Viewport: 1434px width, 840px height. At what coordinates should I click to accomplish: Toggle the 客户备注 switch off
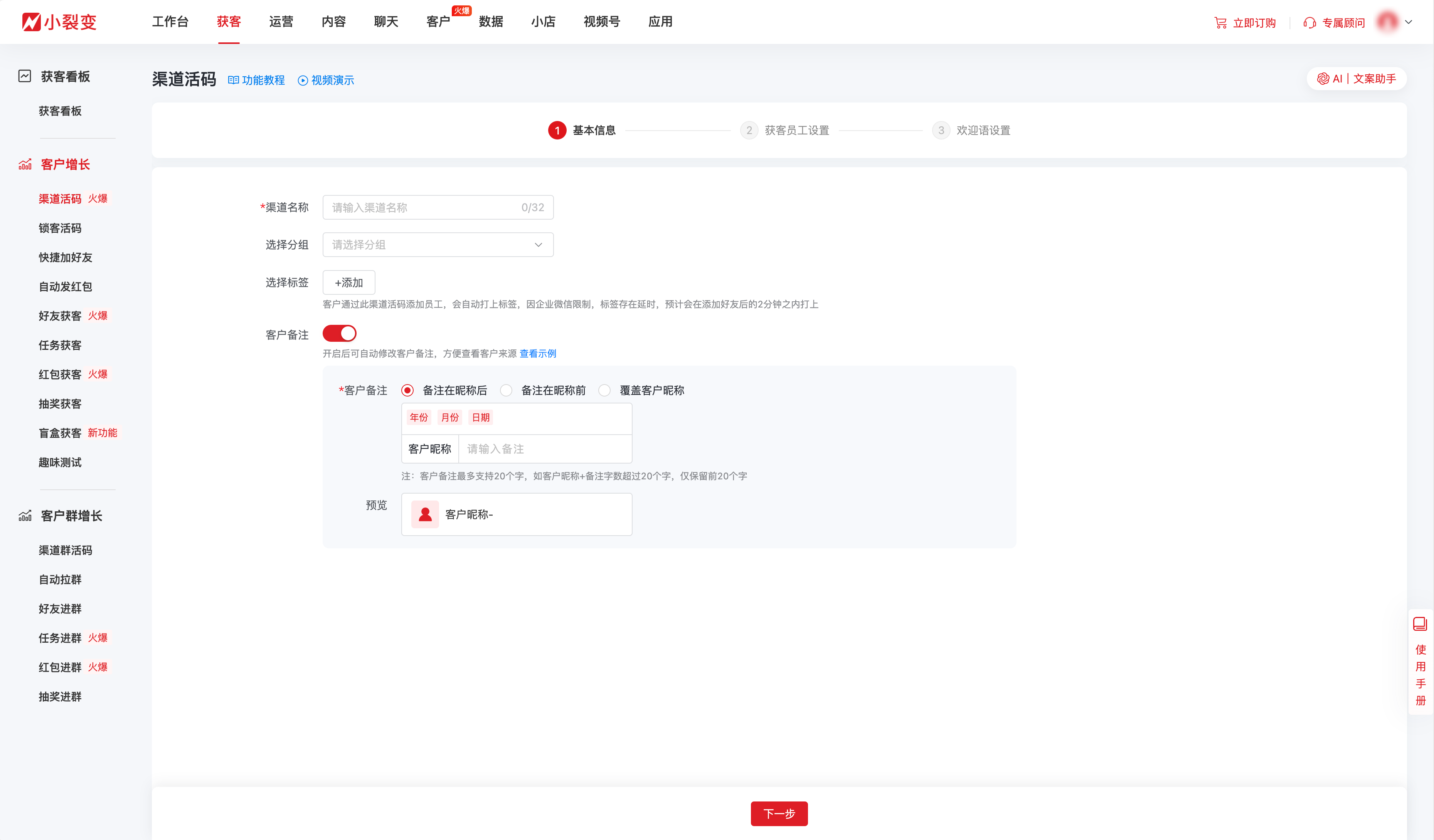[x=340, y=333]
